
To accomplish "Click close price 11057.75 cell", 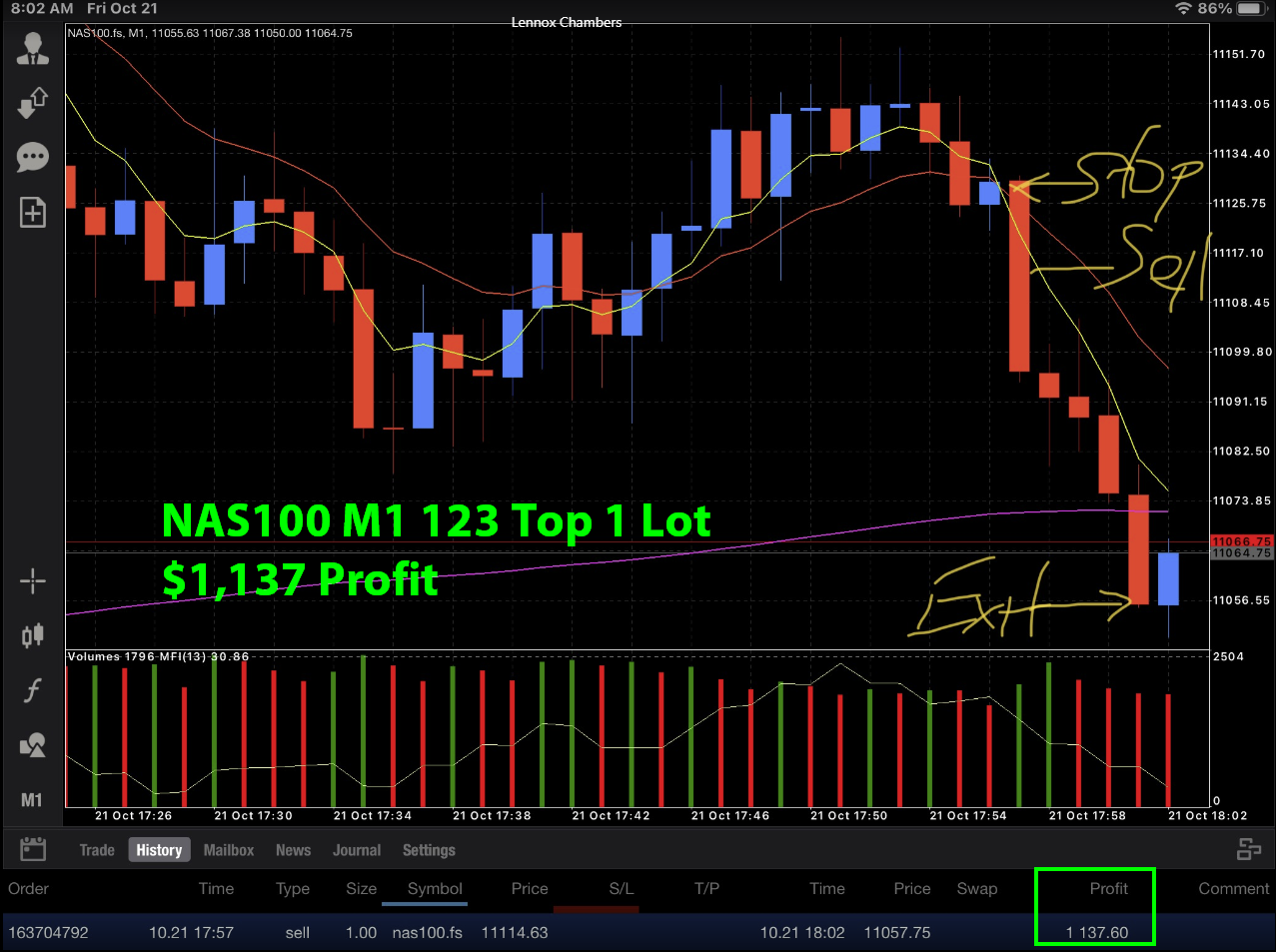I will 897,932.
